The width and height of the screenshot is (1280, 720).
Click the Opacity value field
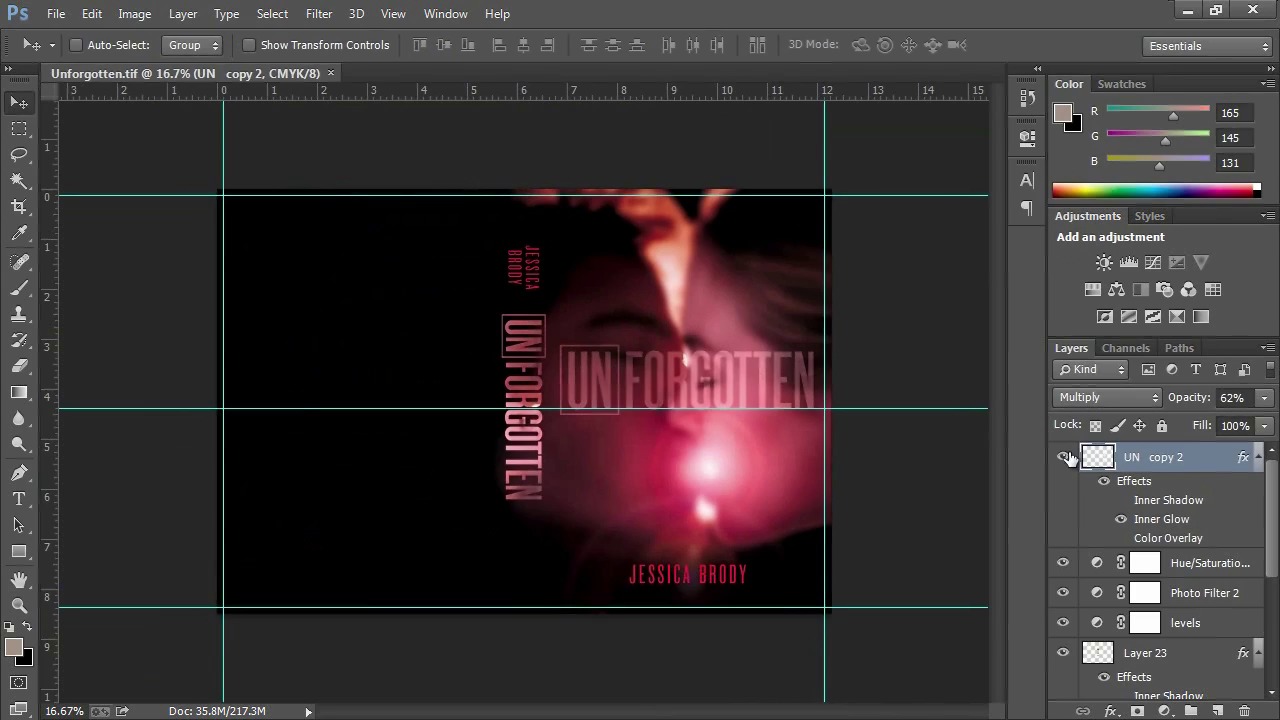[1232, 398]
